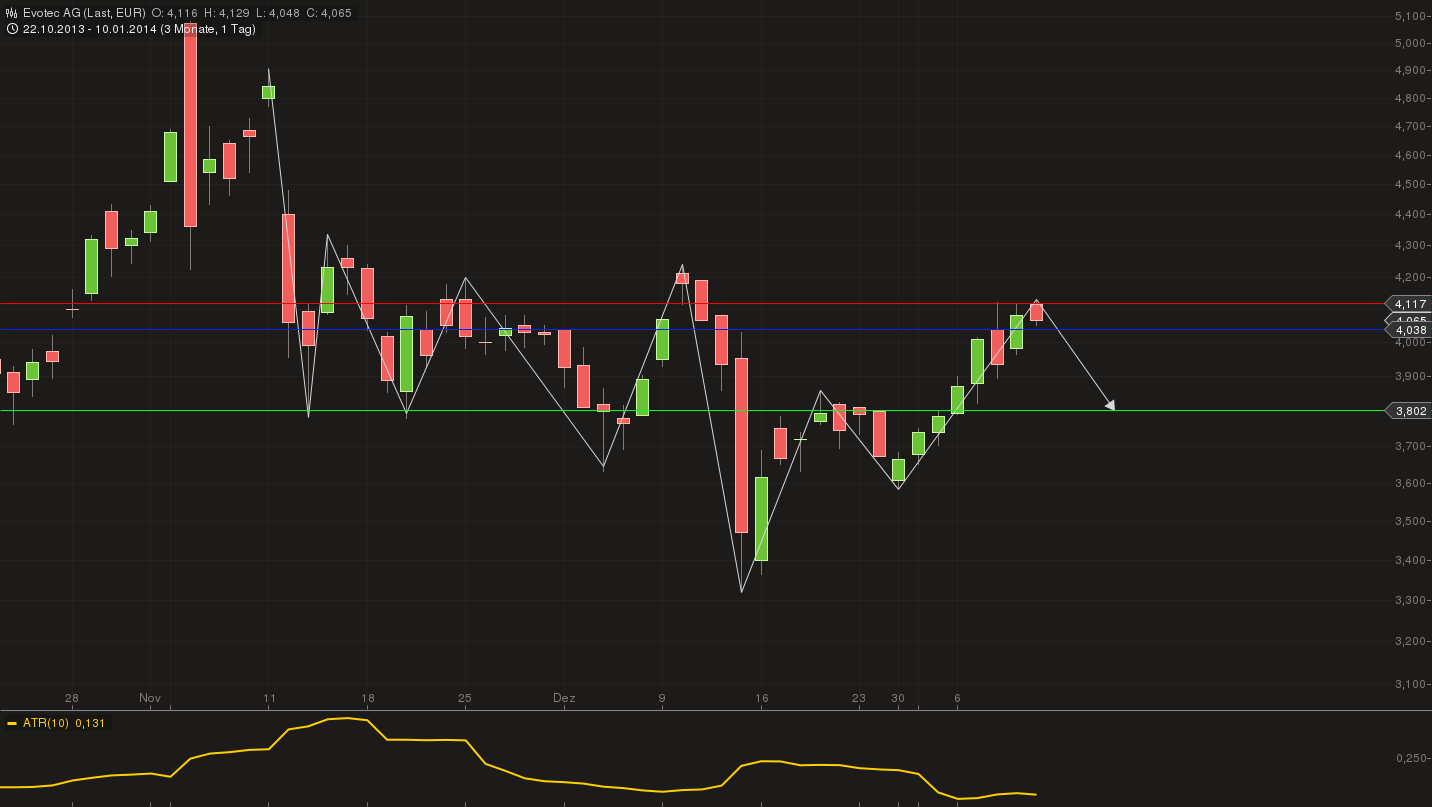Click the 0,250 label on ATR axis
The height and width of the screenshot is (807, 1432).
1410,758
